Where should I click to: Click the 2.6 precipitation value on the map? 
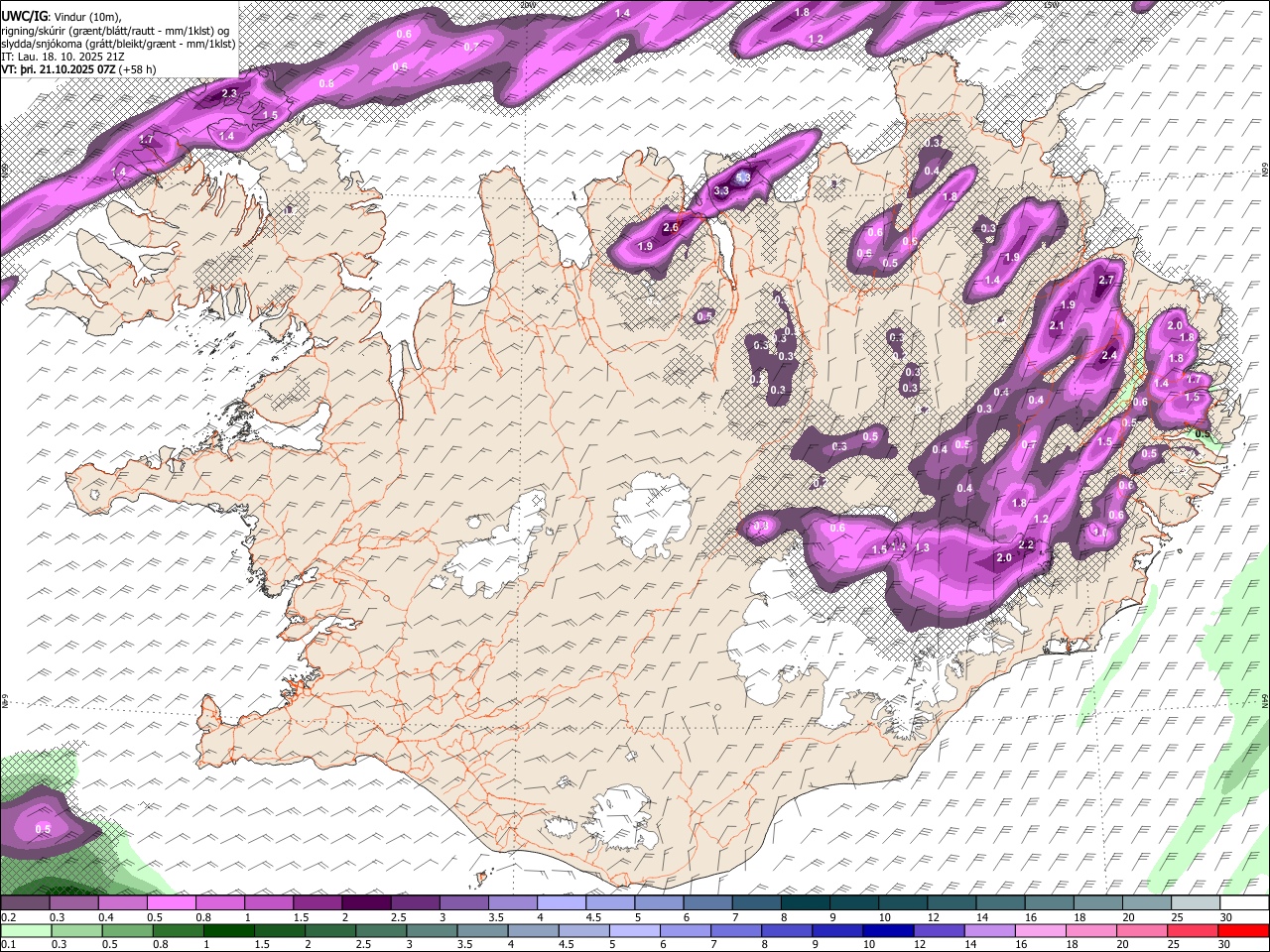click(670, 228)
